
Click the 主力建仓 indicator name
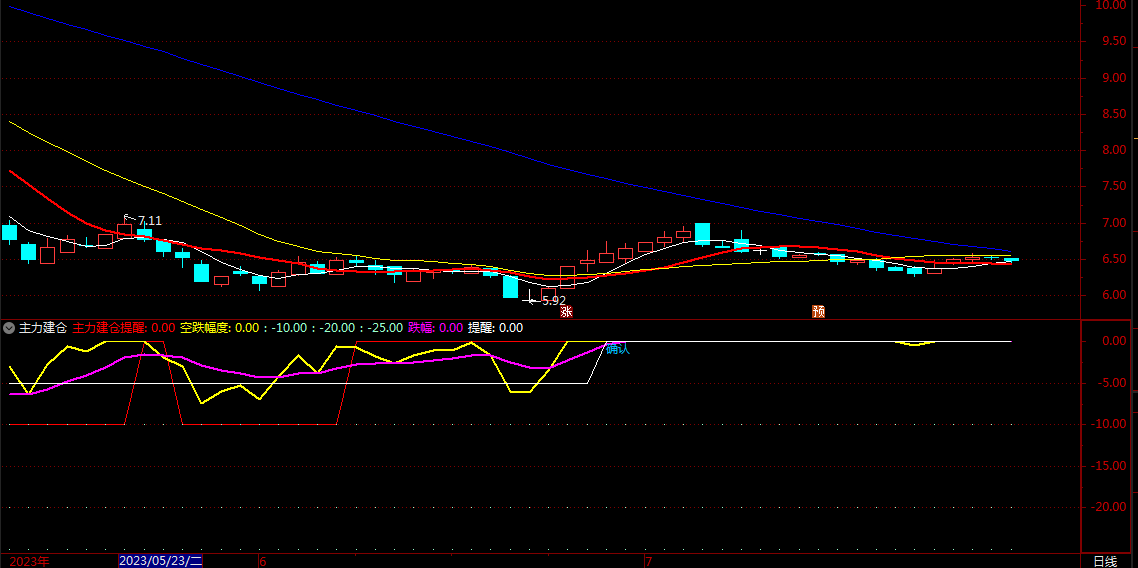click(x=43, y=328)
